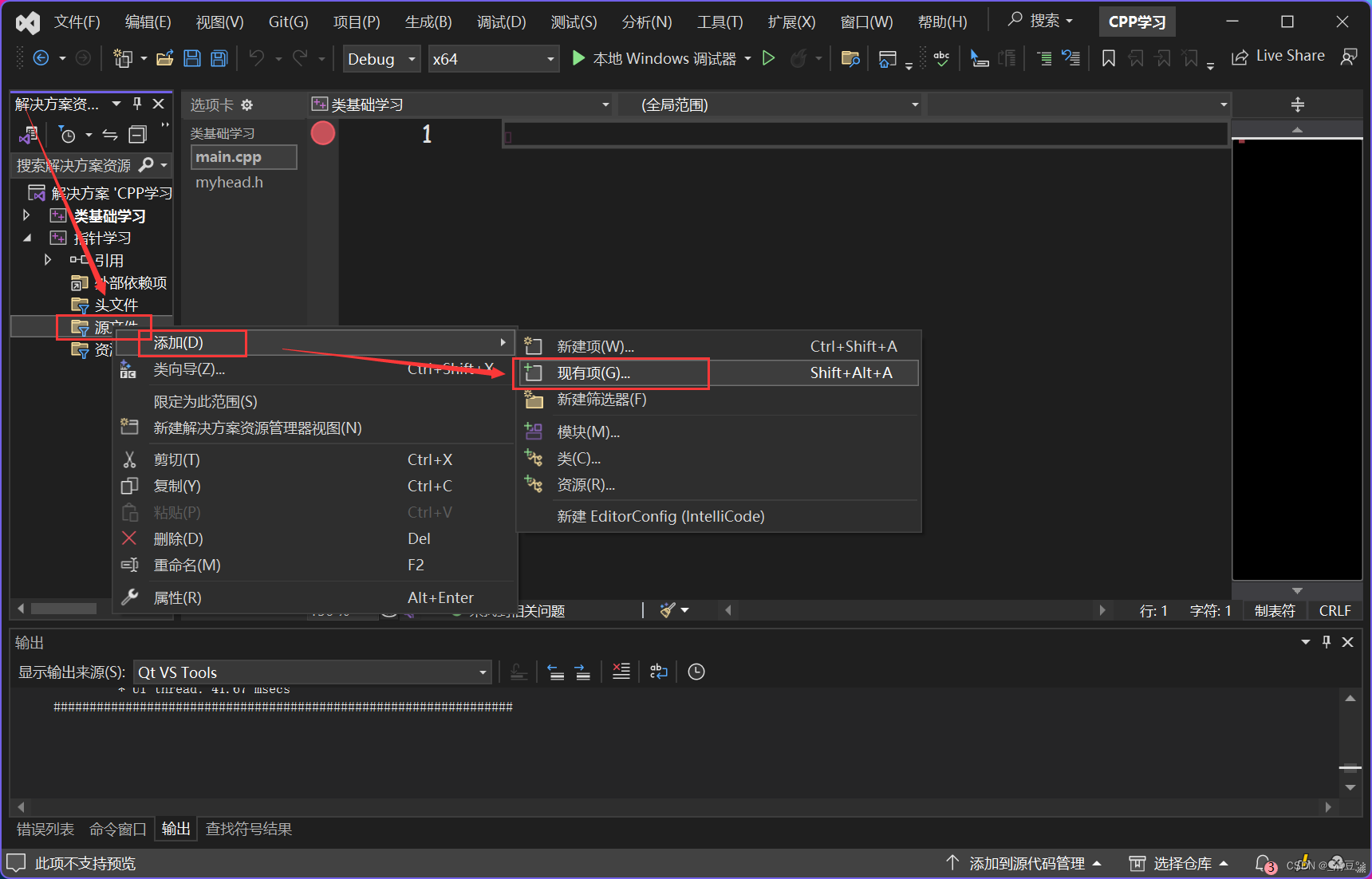Select the myhead.h tab
This screenshot has height=879, width=1372.
pyautogui.click(x=230, y=183)
